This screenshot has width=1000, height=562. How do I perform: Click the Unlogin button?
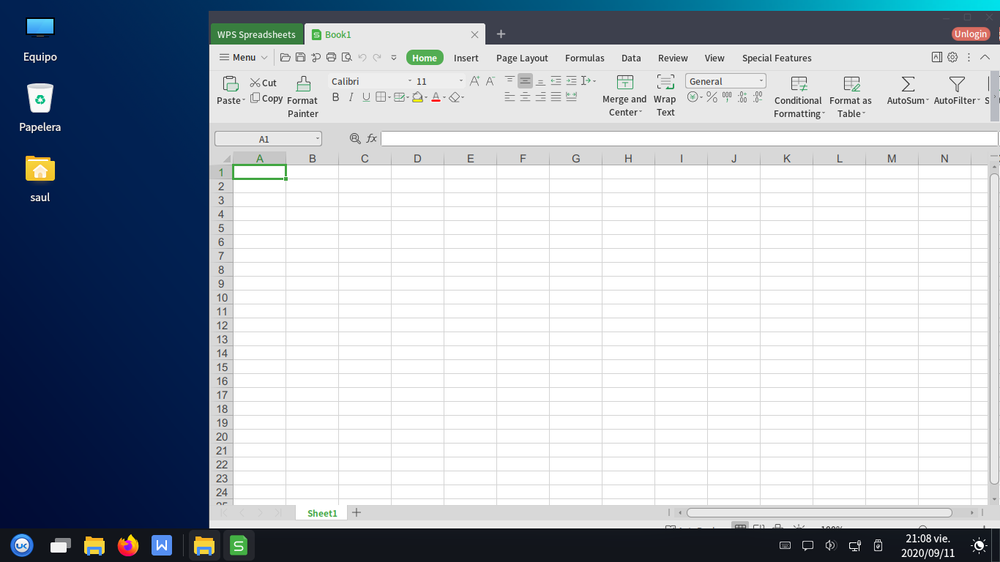[x=970, y=34]
